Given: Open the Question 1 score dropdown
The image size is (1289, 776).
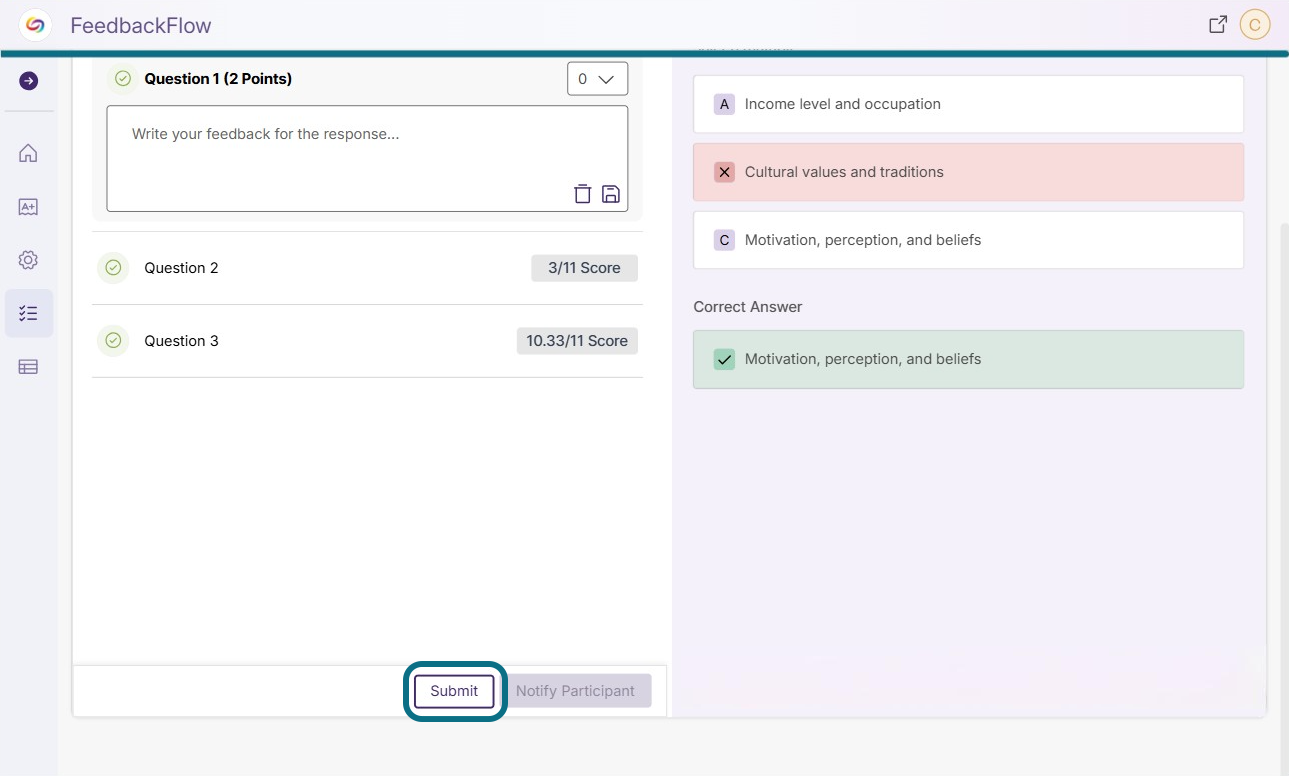Looking at the screenshot, I should (x=597, y=79).
